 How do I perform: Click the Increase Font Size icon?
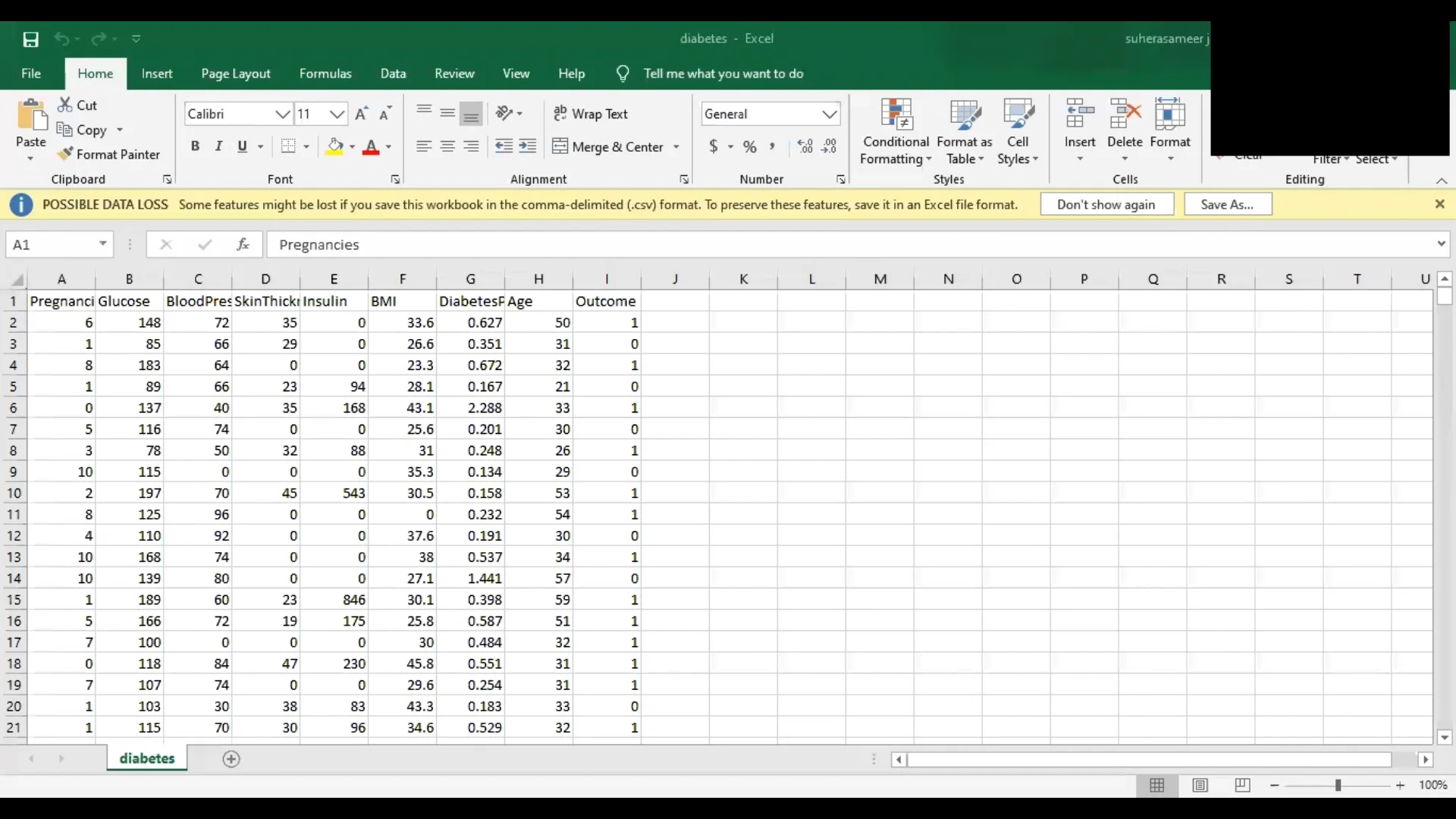362,114
